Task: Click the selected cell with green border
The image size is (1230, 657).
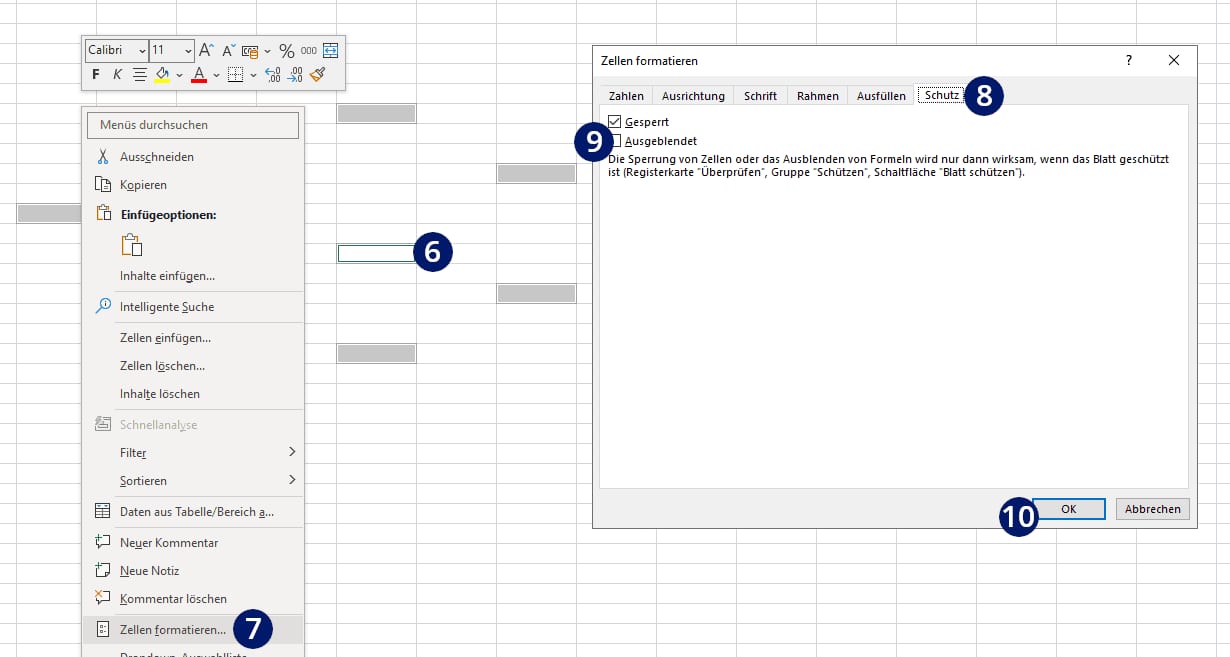Action: (x=376, y=253)
